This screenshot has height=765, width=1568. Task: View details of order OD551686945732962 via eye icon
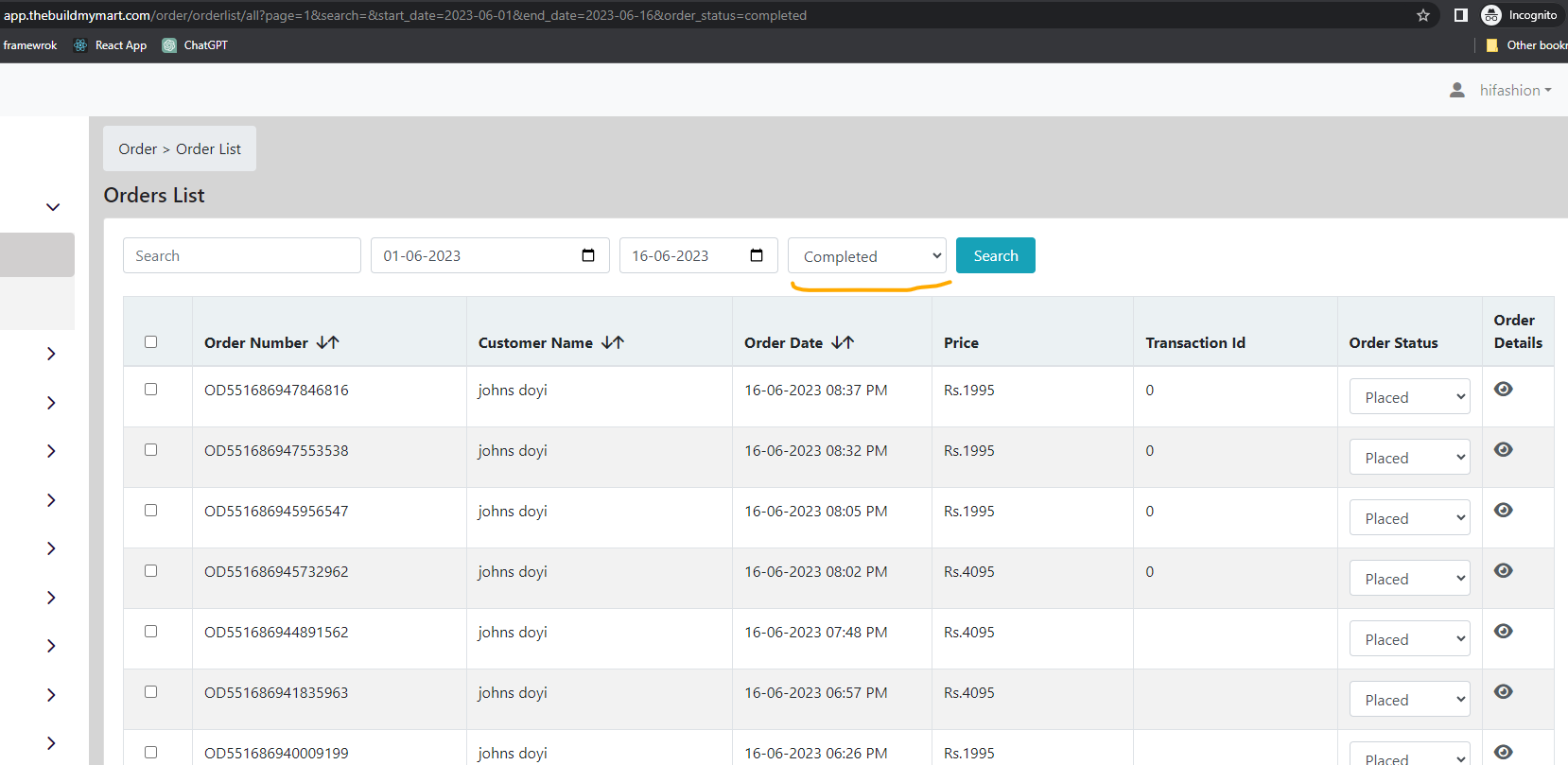click(1504, 570)
